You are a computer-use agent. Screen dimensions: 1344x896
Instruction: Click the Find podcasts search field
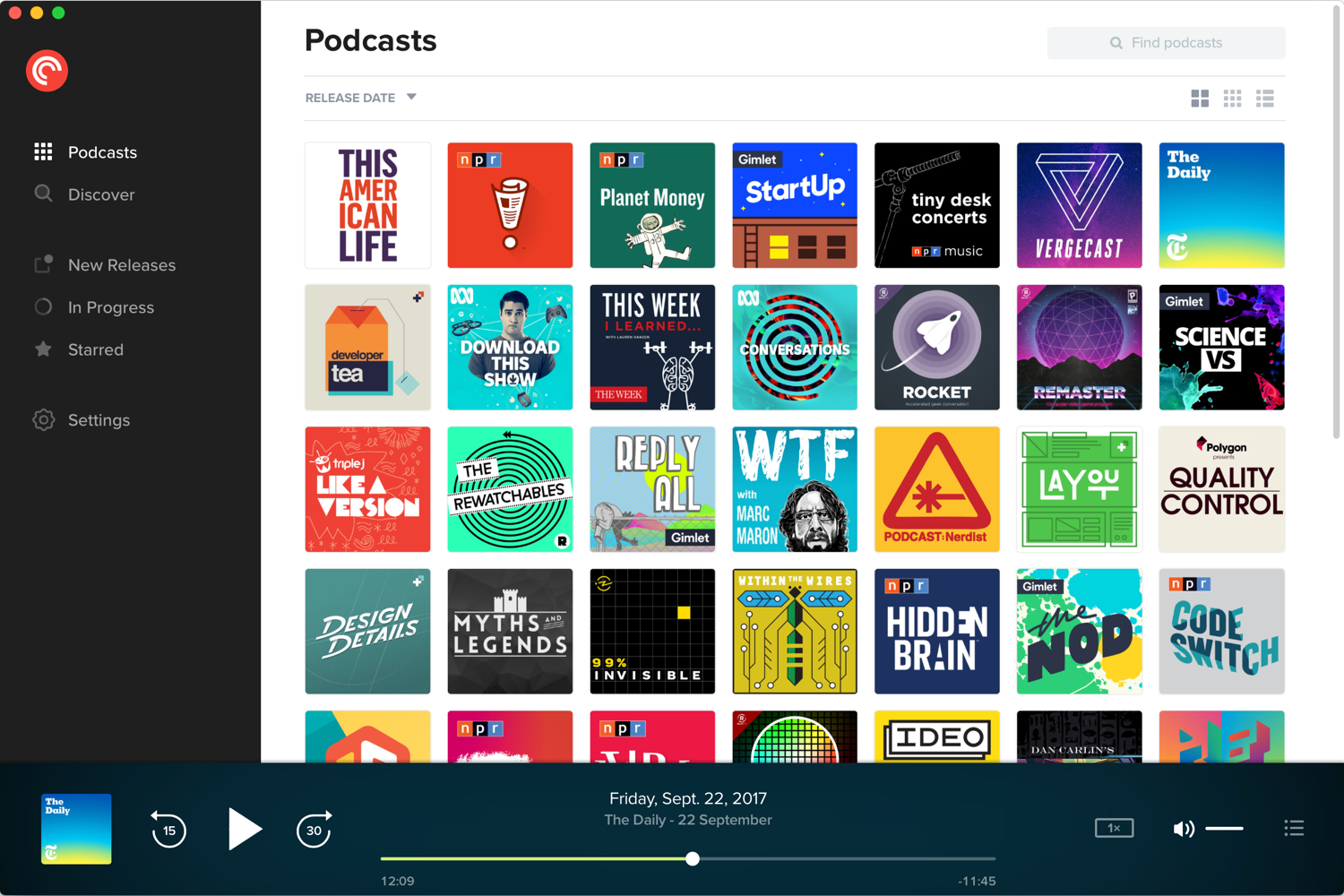[x=1166, y=43]
